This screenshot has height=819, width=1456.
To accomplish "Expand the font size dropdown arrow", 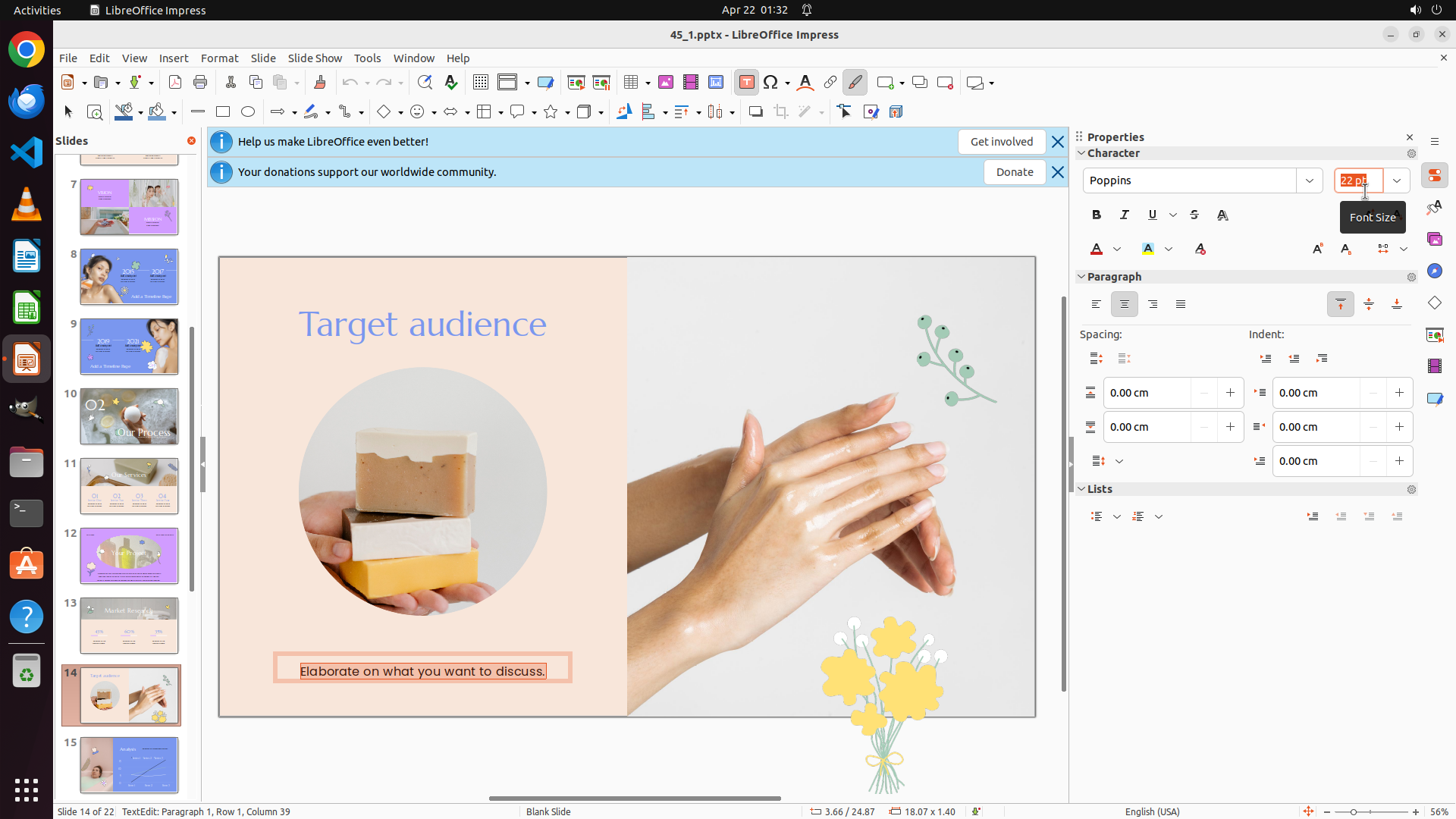I will (1397, 180).
